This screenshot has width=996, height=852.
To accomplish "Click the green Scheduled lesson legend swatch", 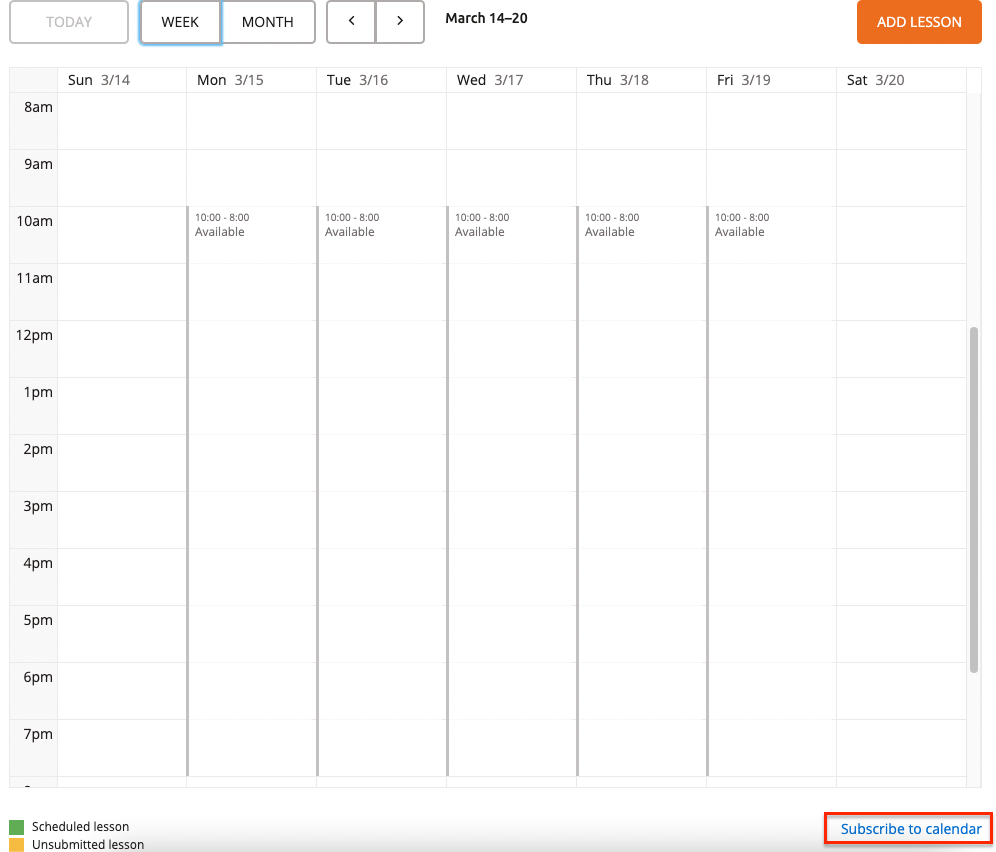I will (17, 827).
